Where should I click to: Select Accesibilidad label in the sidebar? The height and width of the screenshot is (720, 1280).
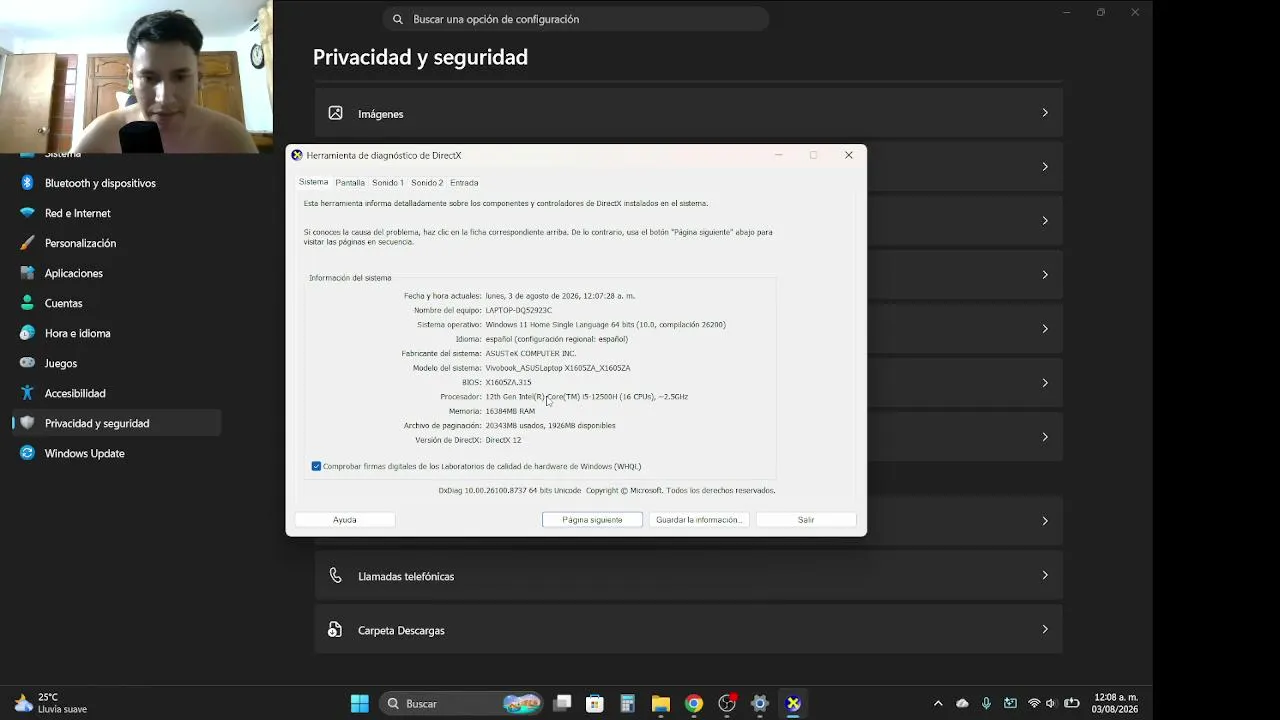pos(75,393)
